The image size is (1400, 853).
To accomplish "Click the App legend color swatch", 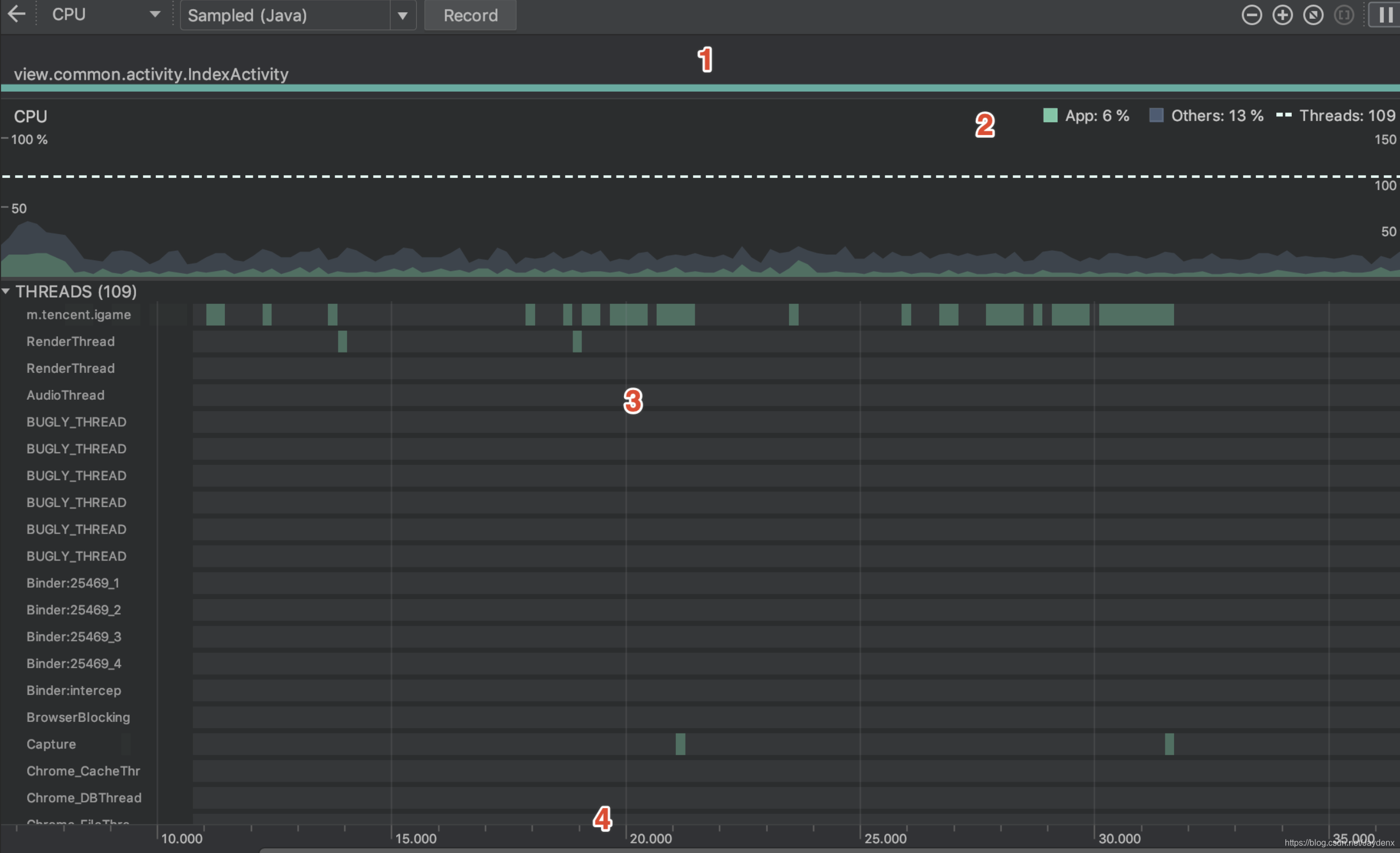I will [1050, 115].
